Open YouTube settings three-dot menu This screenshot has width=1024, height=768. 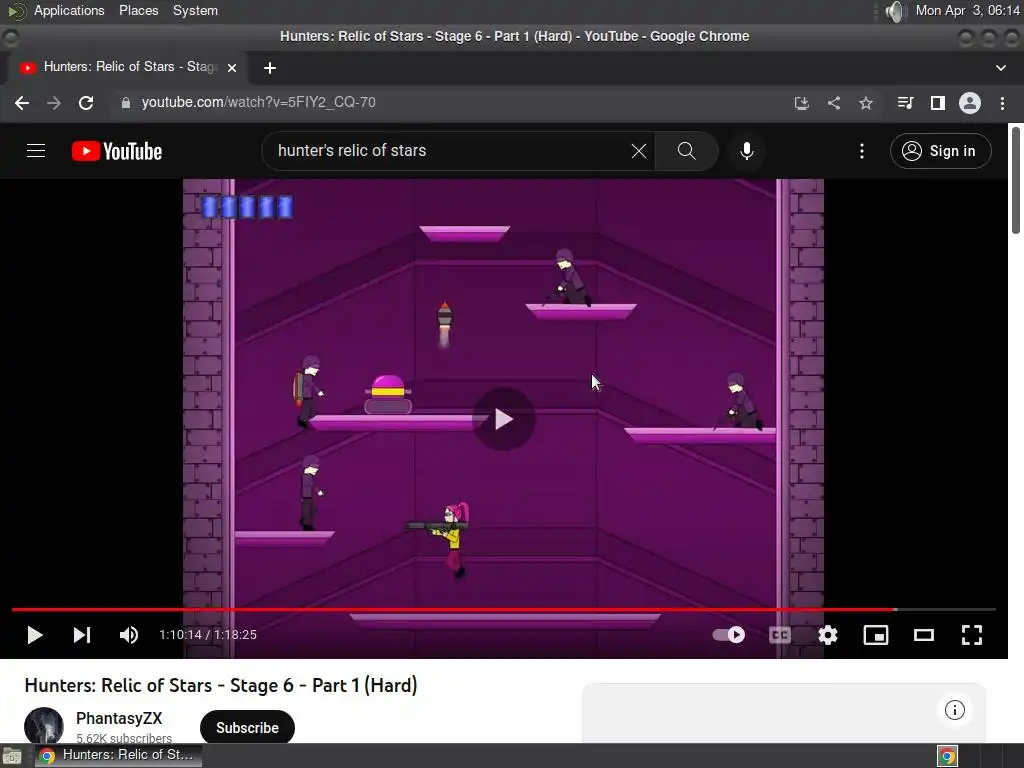tap(862, 151)
